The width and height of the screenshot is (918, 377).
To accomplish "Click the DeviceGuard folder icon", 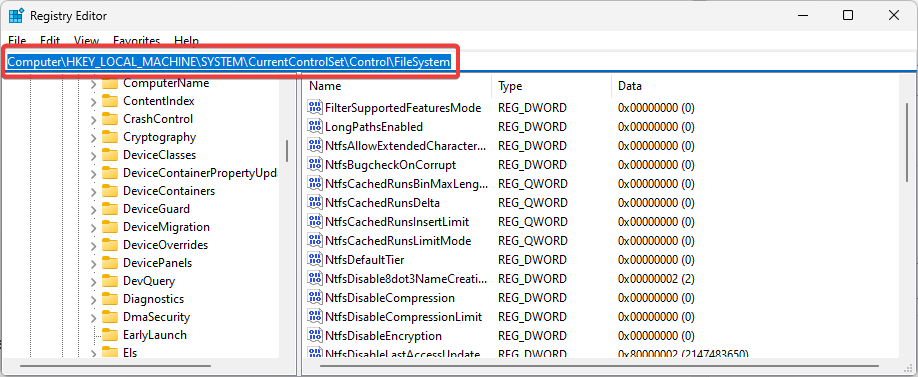I will click(110, 209).
